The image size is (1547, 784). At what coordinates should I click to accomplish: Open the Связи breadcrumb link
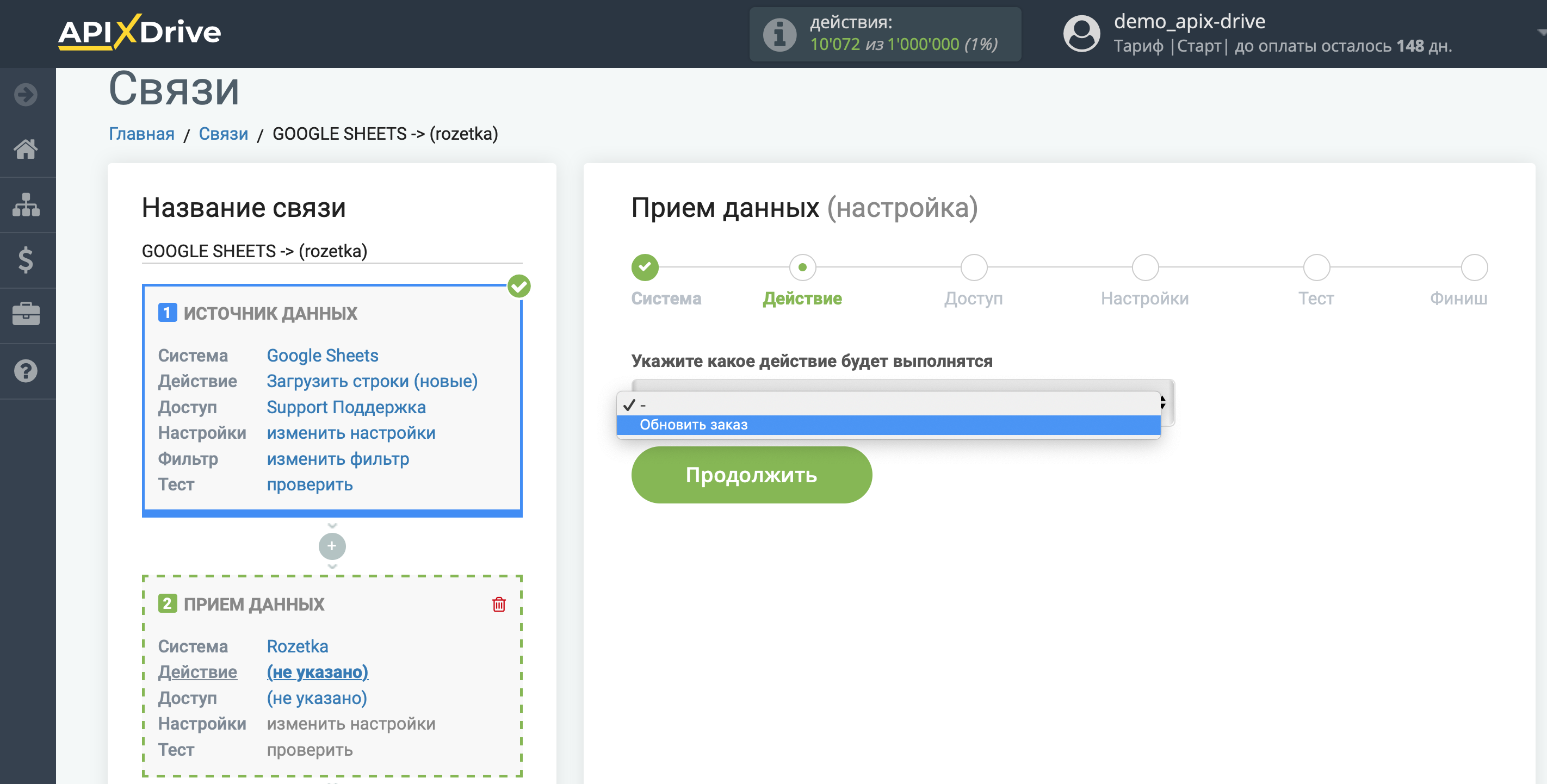click(x=224, y=133)
